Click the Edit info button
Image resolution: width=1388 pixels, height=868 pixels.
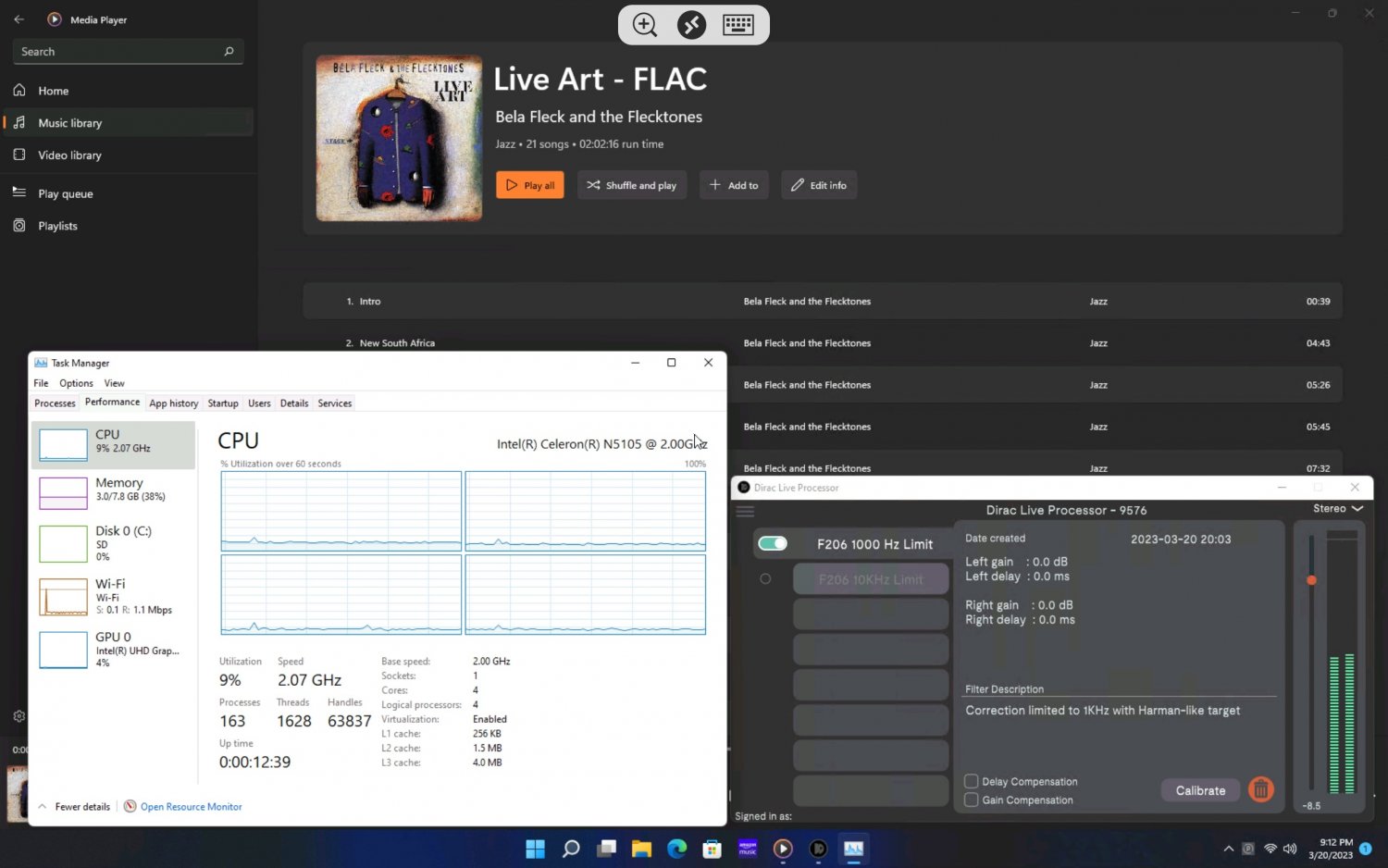pyautogui.click(x=819, y=185)
